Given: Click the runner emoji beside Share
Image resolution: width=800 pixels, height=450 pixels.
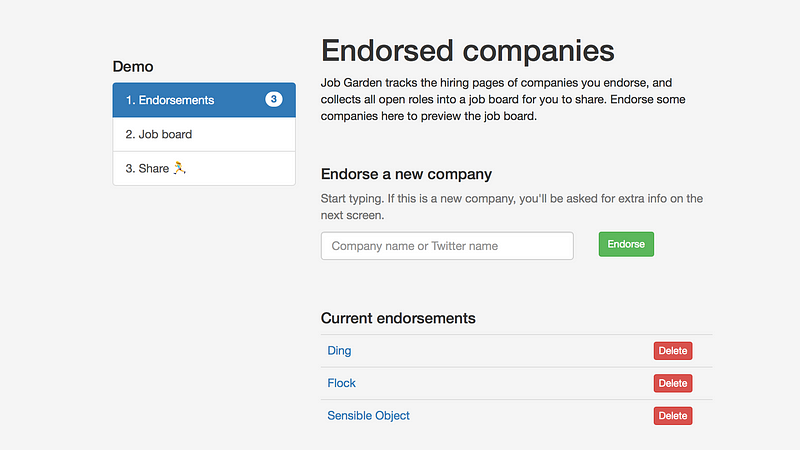Looking at the screenshot, I should (179, 168).
